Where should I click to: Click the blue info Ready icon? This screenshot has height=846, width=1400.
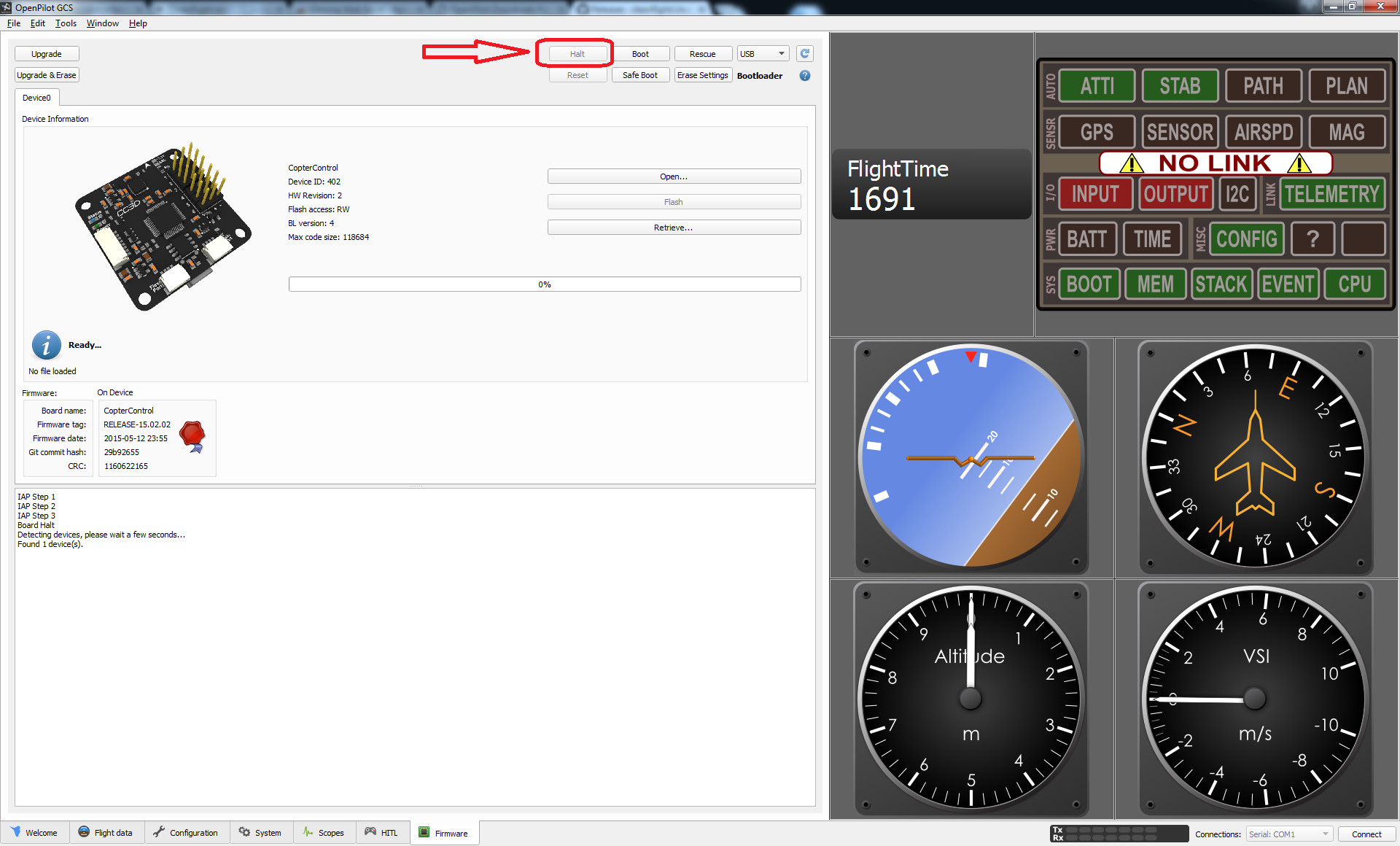[47, 345]
